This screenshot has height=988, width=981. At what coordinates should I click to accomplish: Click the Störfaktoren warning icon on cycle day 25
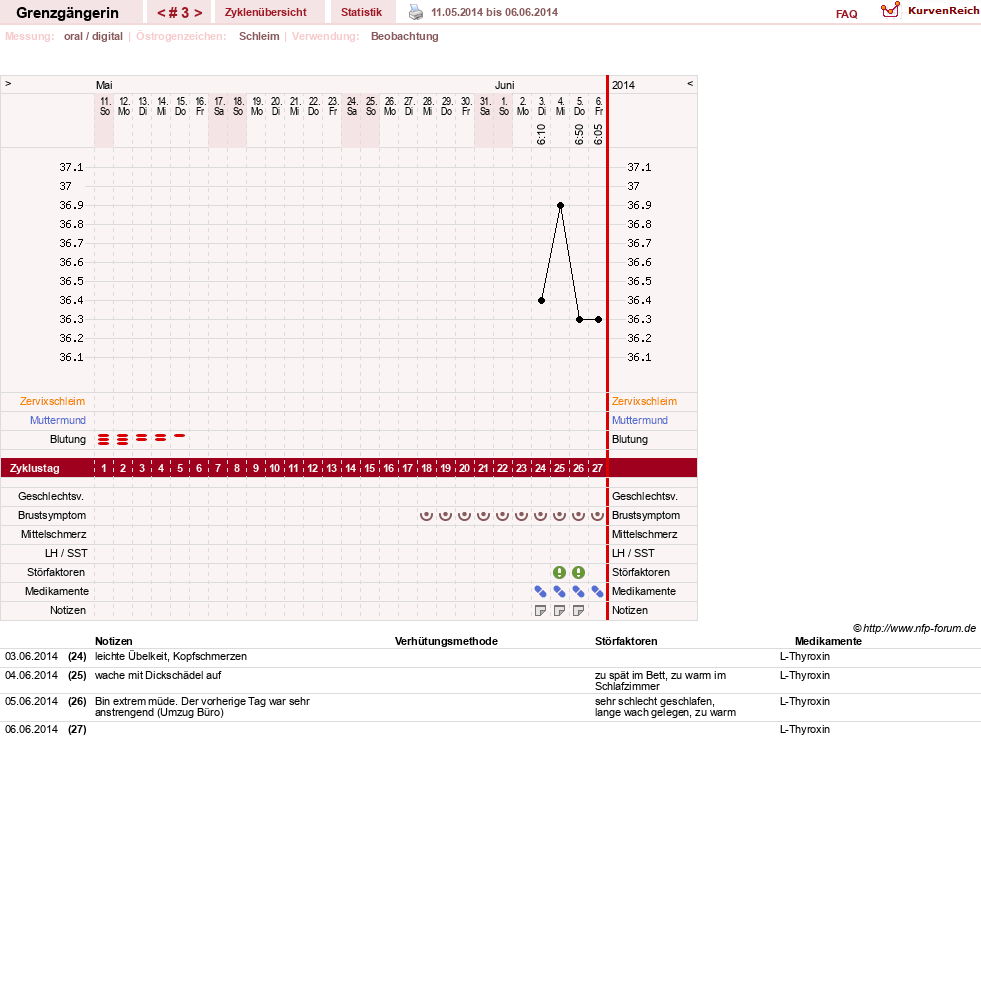559,572
